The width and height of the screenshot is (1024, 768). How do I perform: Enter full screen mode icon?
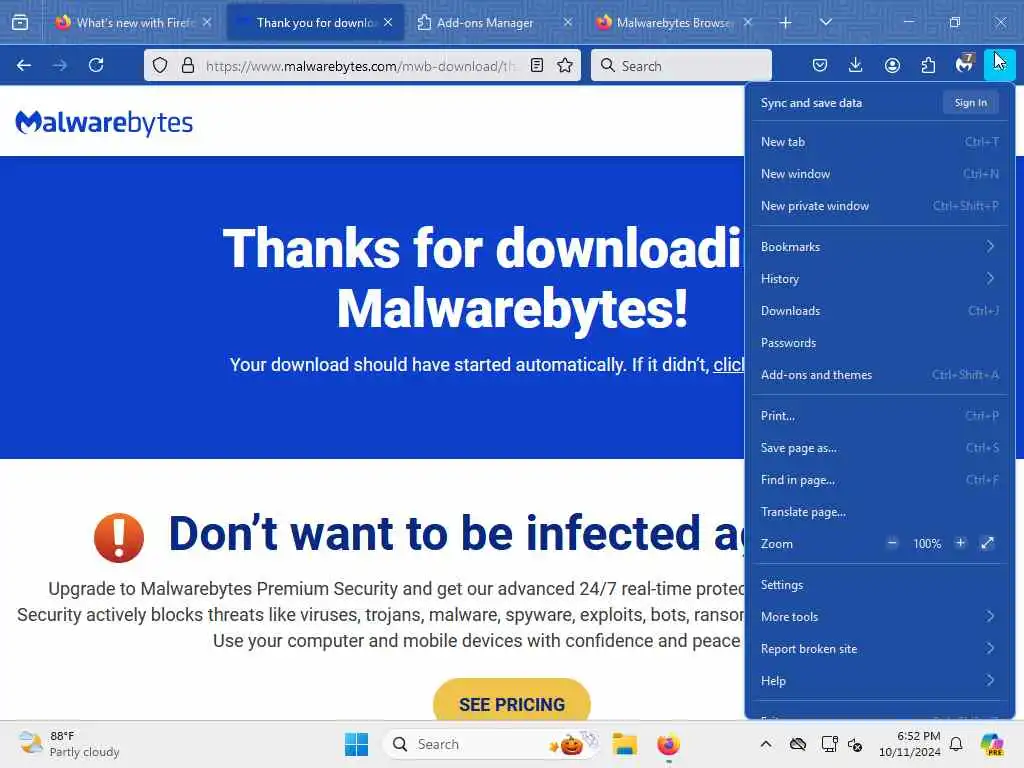pos(987,543)
